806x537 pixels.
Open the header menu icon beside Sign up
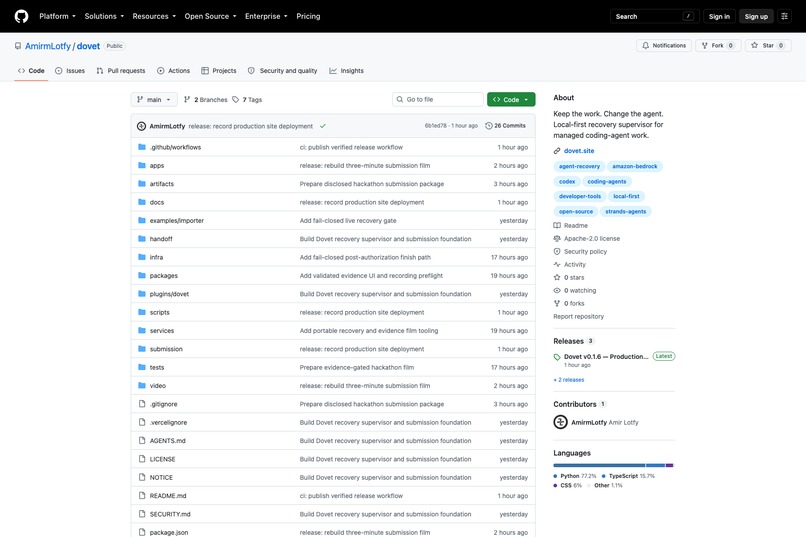click(784, 16)
